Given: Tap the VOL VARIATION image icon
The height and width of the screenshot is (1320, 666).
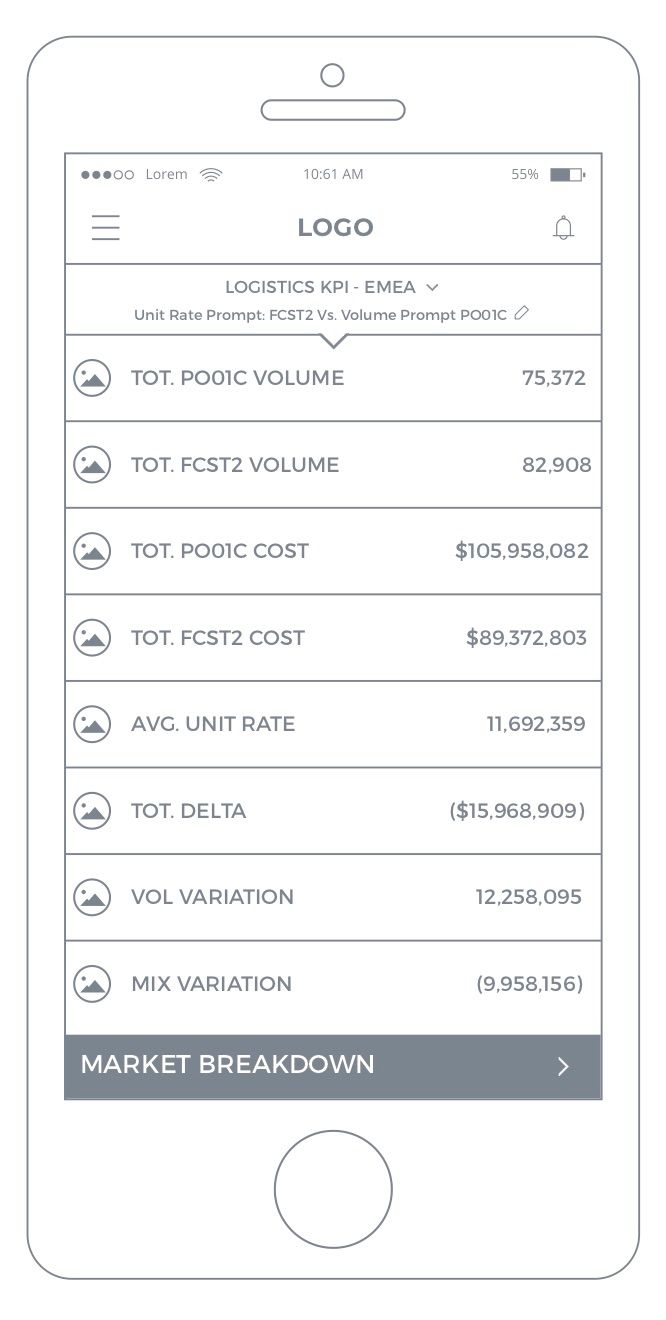Looking at the screenshot, I should 92,897.
